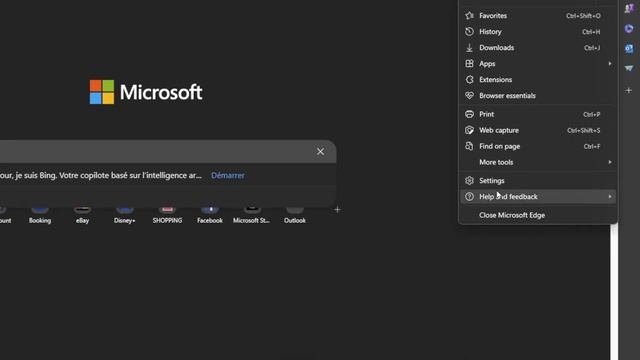Screen dimensions: 640x360
Task: Expand the Apps submenu arrow
Action: 610,64
